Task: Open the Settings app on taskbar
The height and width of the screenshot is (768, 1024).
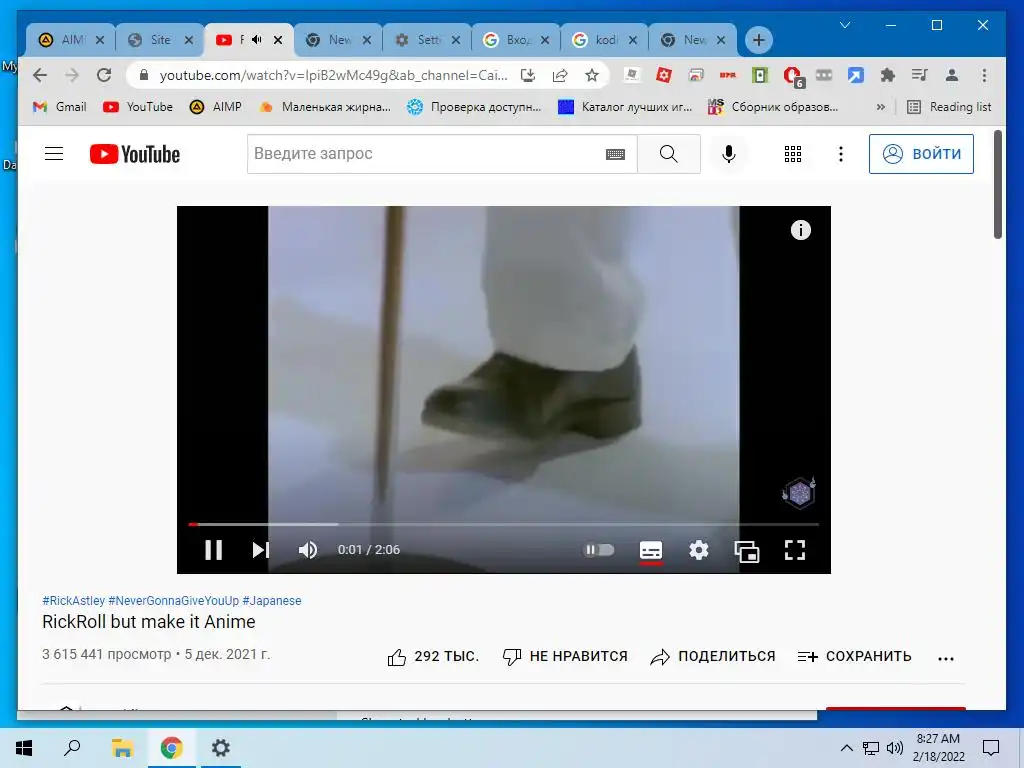Action: pyautogui.click(x=221, y=748)
